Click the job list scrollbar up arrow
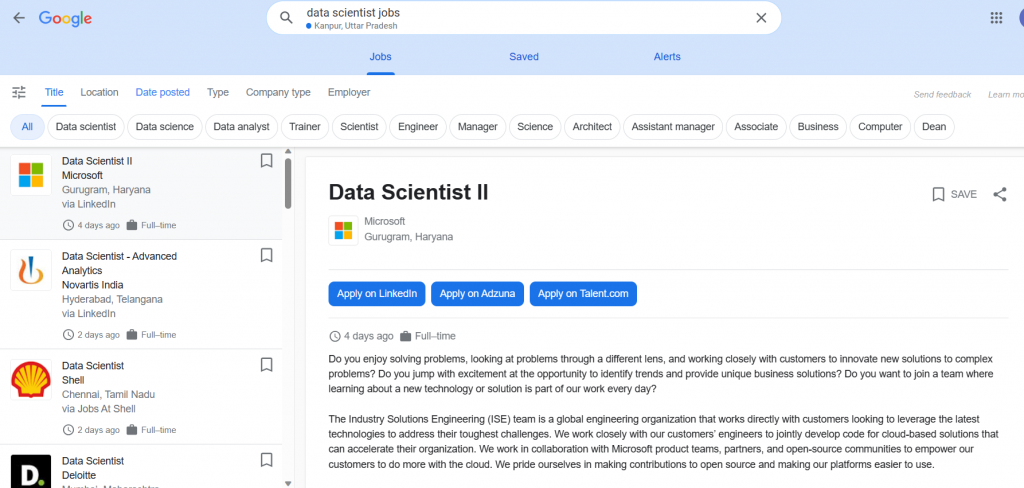The height and width of the screenshot is (488, 1024). click(288, 152)
